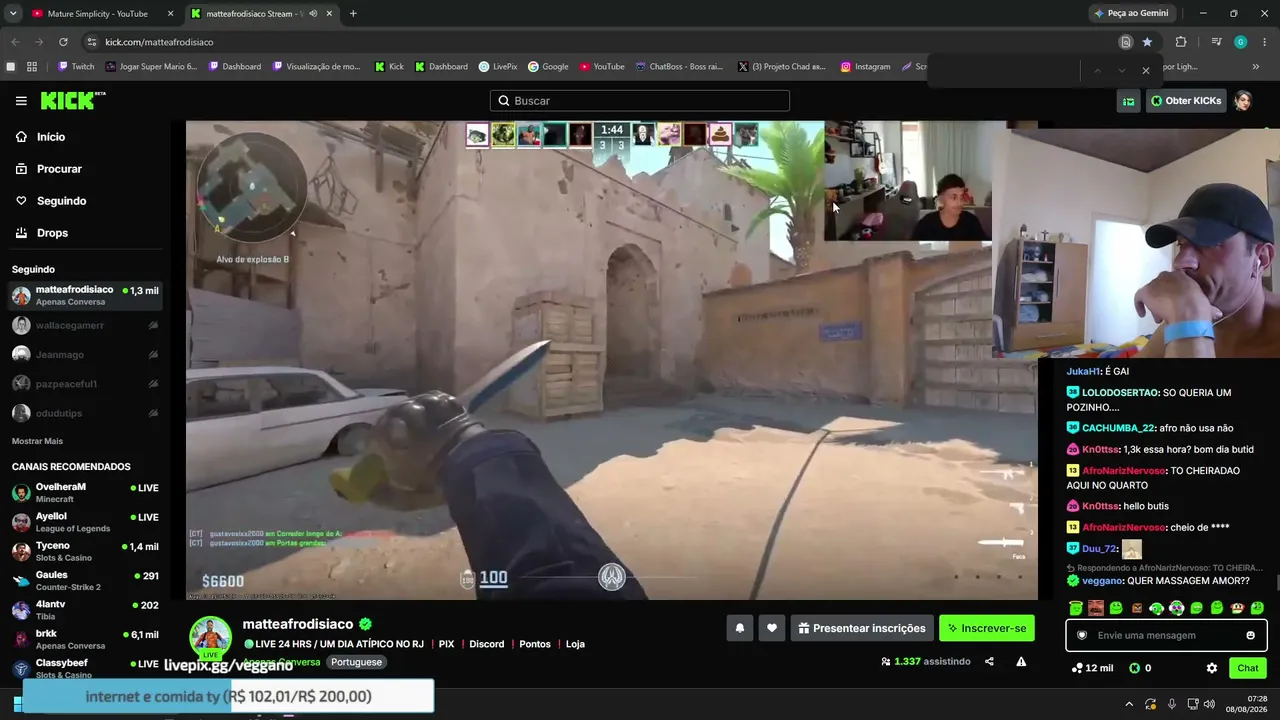Toggle stream notifications bell
The image size is (1280, 720).
click(740, 628)
